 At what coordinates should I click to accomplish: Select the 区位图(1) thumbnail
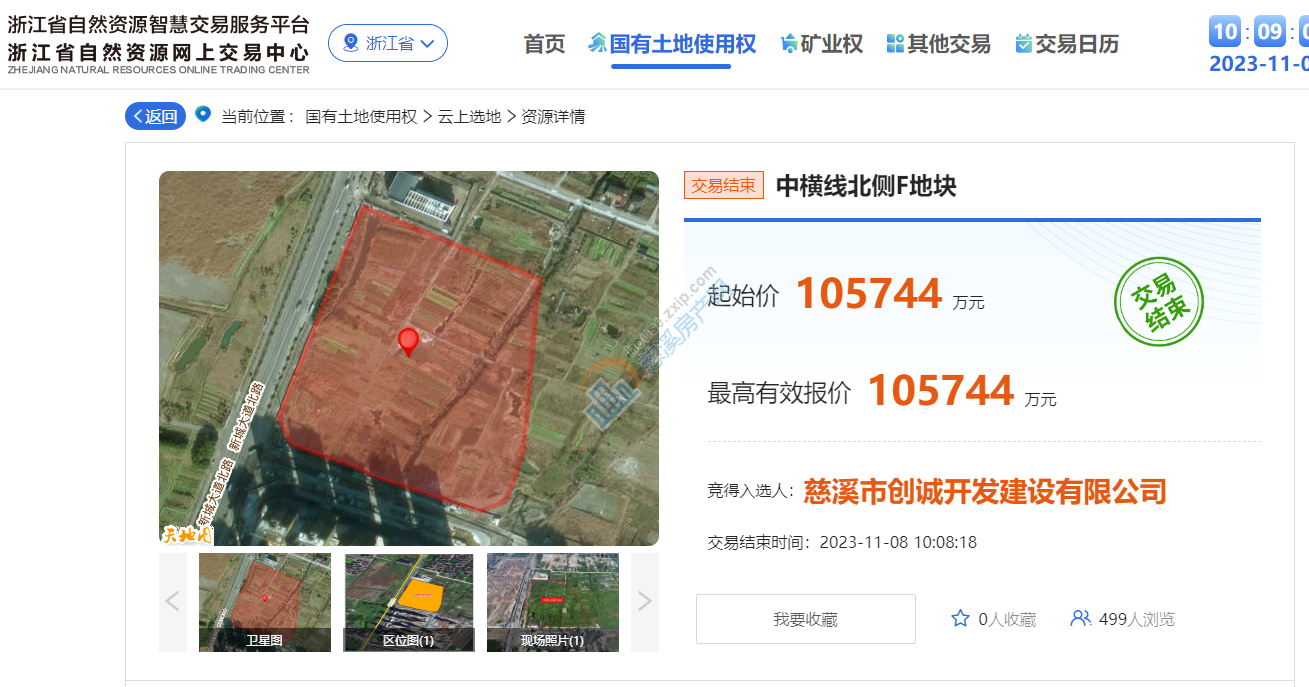[409, 602]
